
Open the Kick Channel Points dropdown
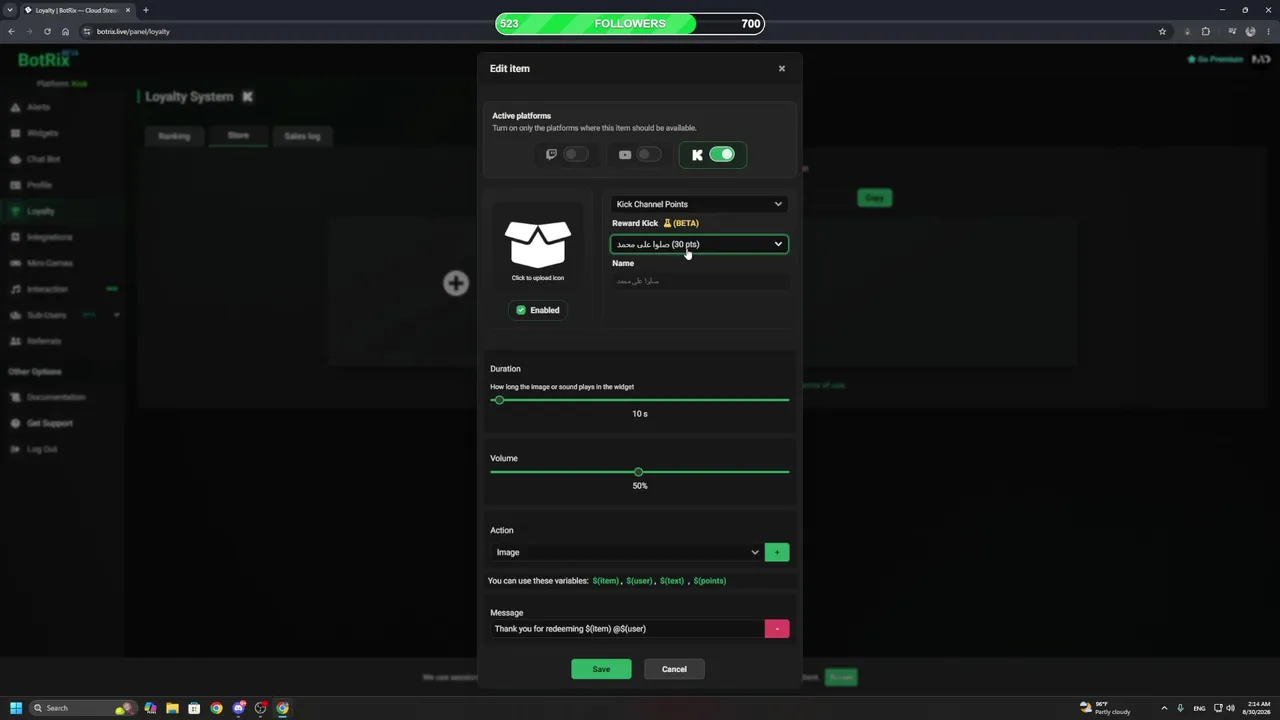(699, 204)
